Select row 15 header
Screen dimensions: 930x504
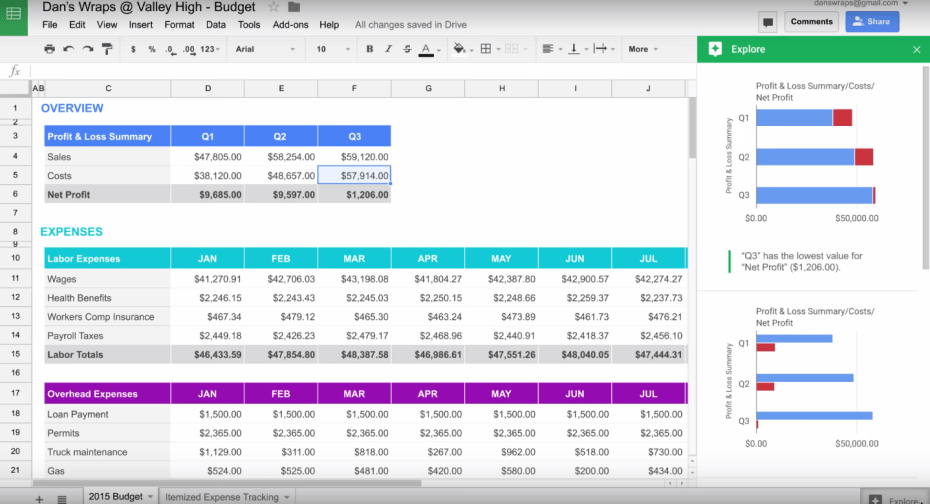15,354
